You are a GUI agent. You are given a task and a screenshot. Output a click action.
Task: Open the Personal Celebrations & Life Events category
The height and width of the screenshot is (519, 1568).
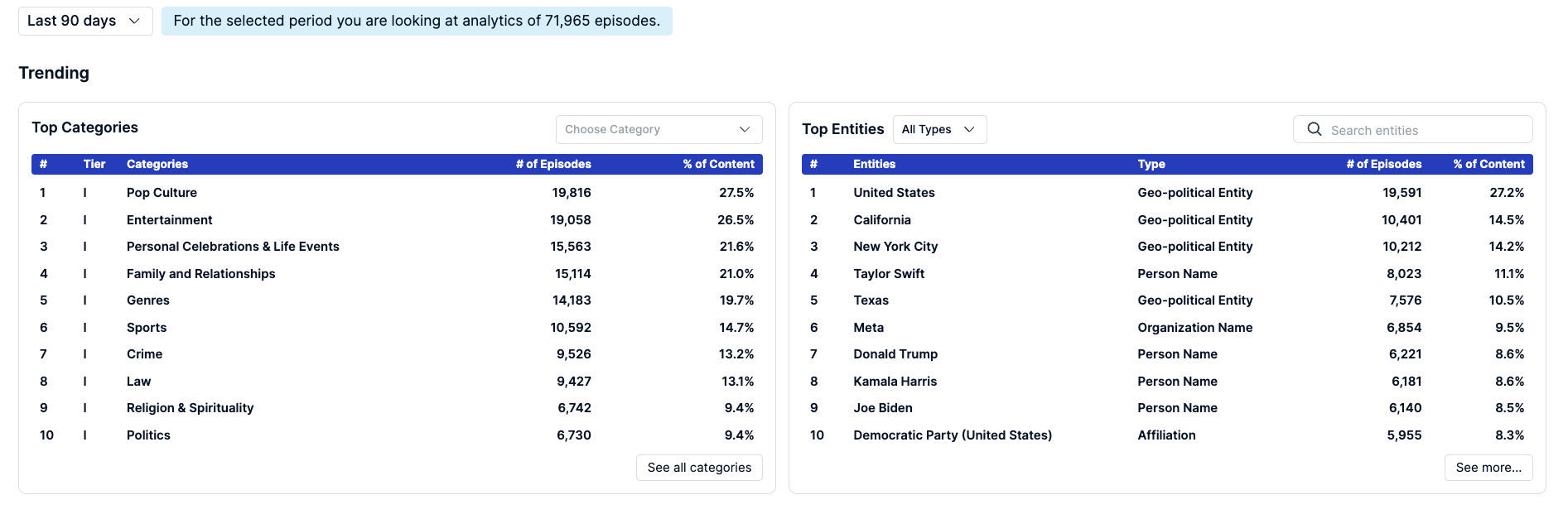[233, 247]
